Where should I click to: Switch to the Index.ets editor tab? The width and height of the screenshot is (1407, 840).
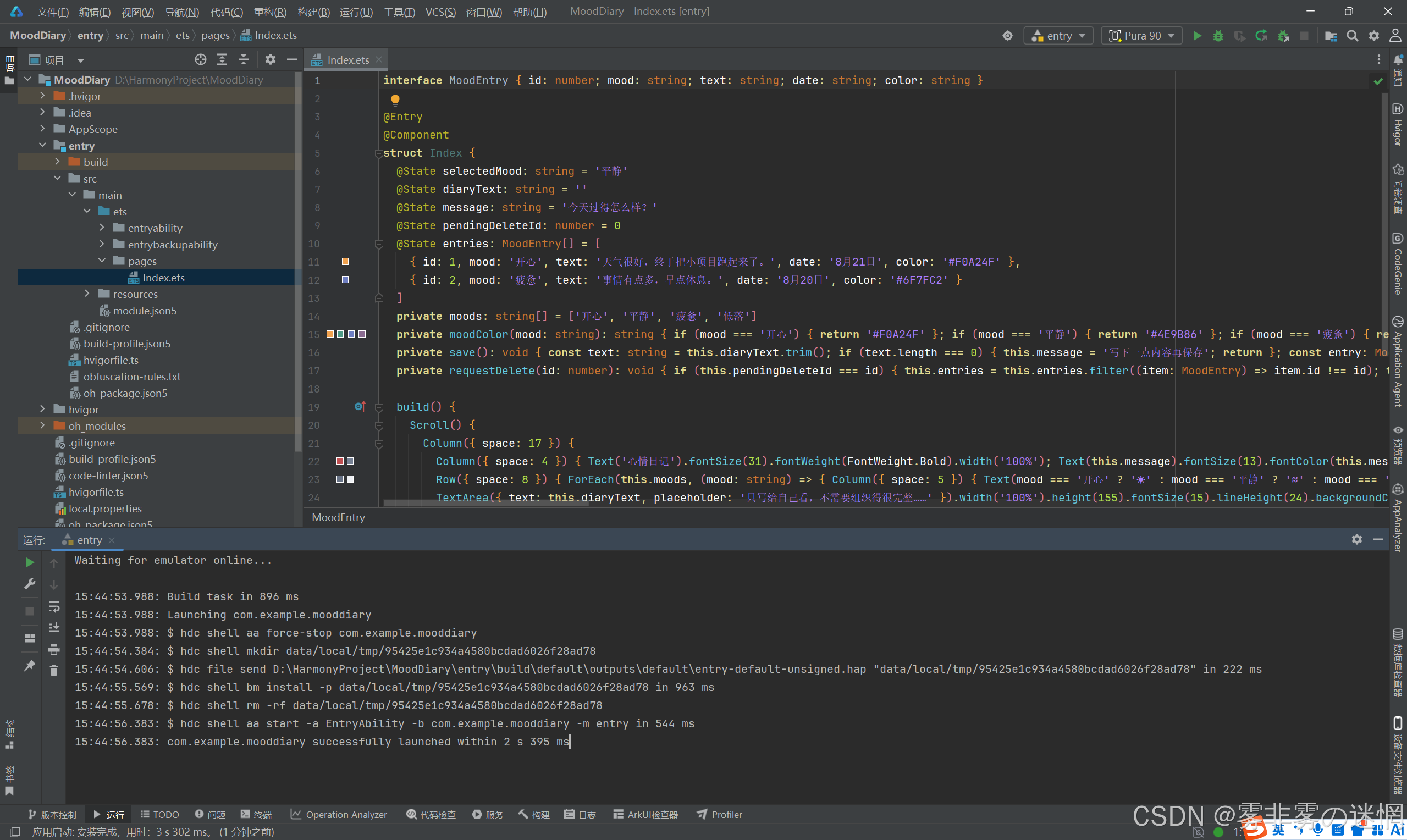[x=347, y=59]
